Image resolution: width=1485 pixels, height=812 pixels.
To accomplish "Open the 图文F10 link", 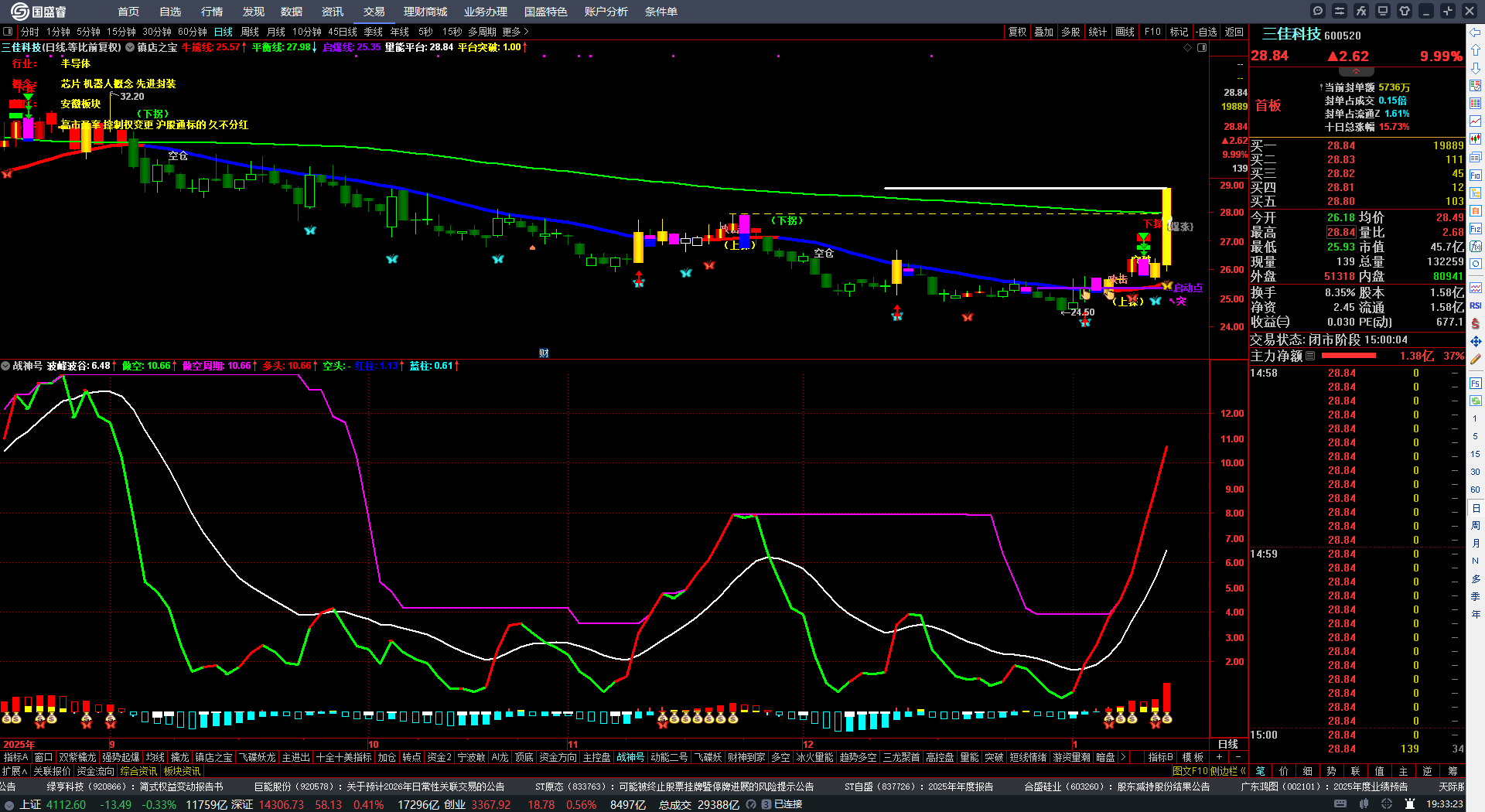I will pyautogui.click(x=1189, y=771).
